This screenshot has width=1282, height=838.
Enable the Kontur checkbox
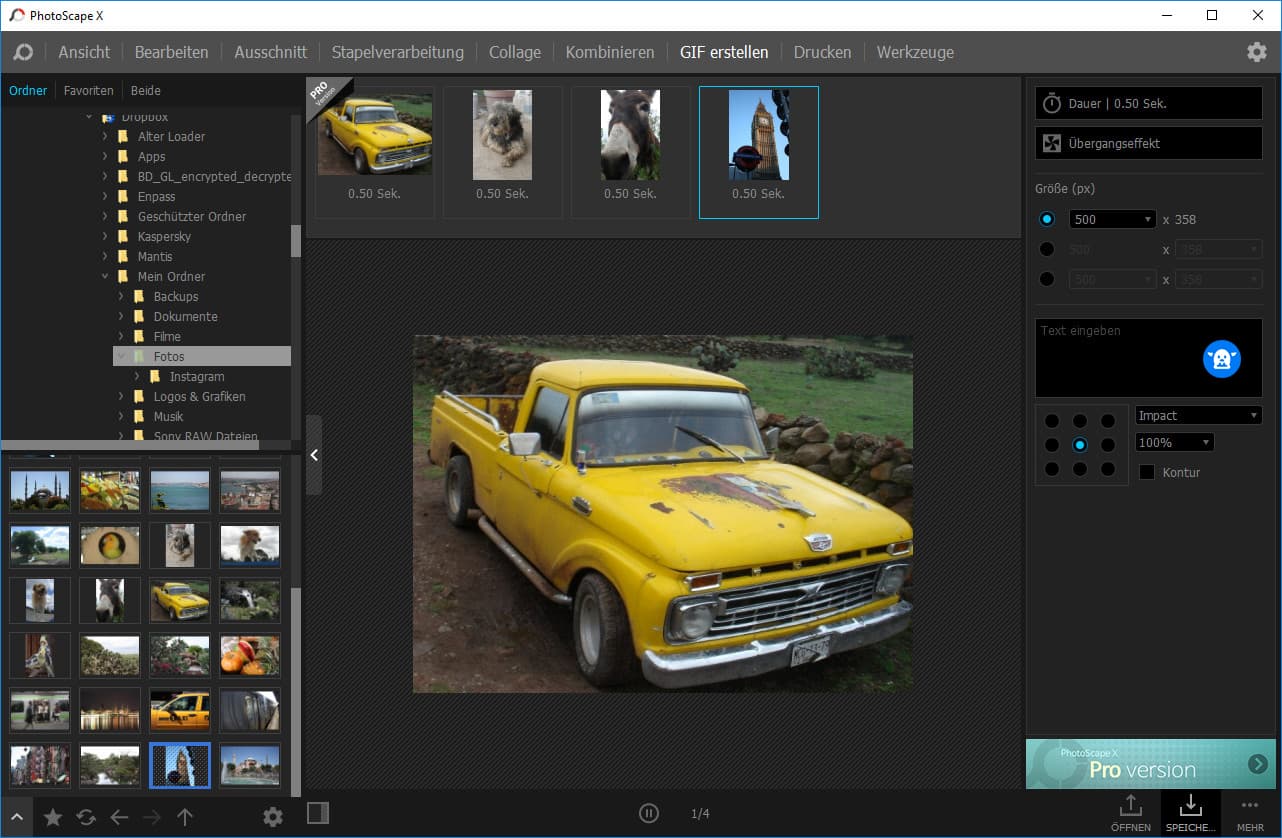coord(1147,472)
